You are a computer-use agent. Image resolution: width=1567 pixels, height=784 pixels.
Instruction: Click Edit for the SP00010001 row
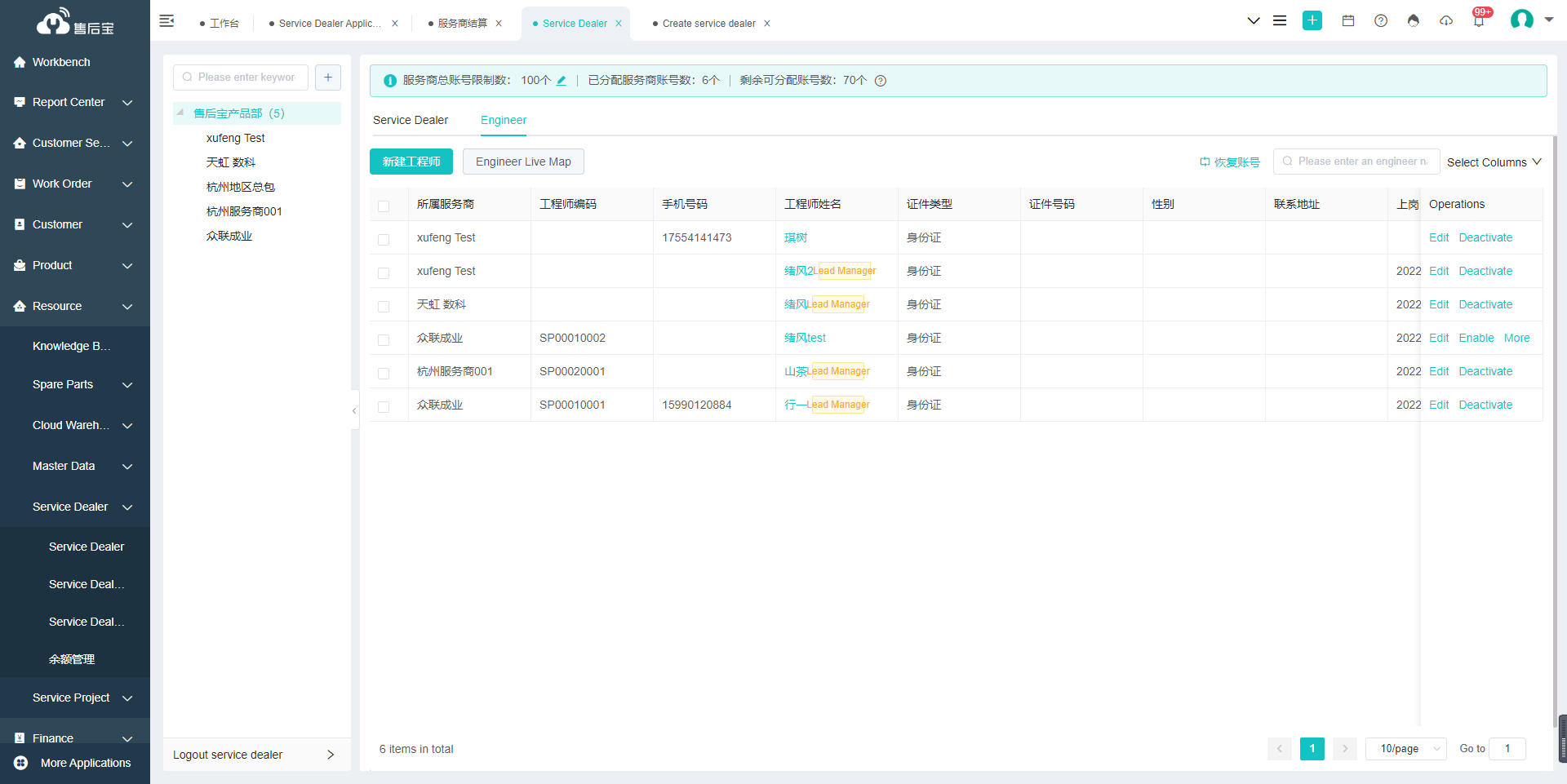pos(1439,405)
